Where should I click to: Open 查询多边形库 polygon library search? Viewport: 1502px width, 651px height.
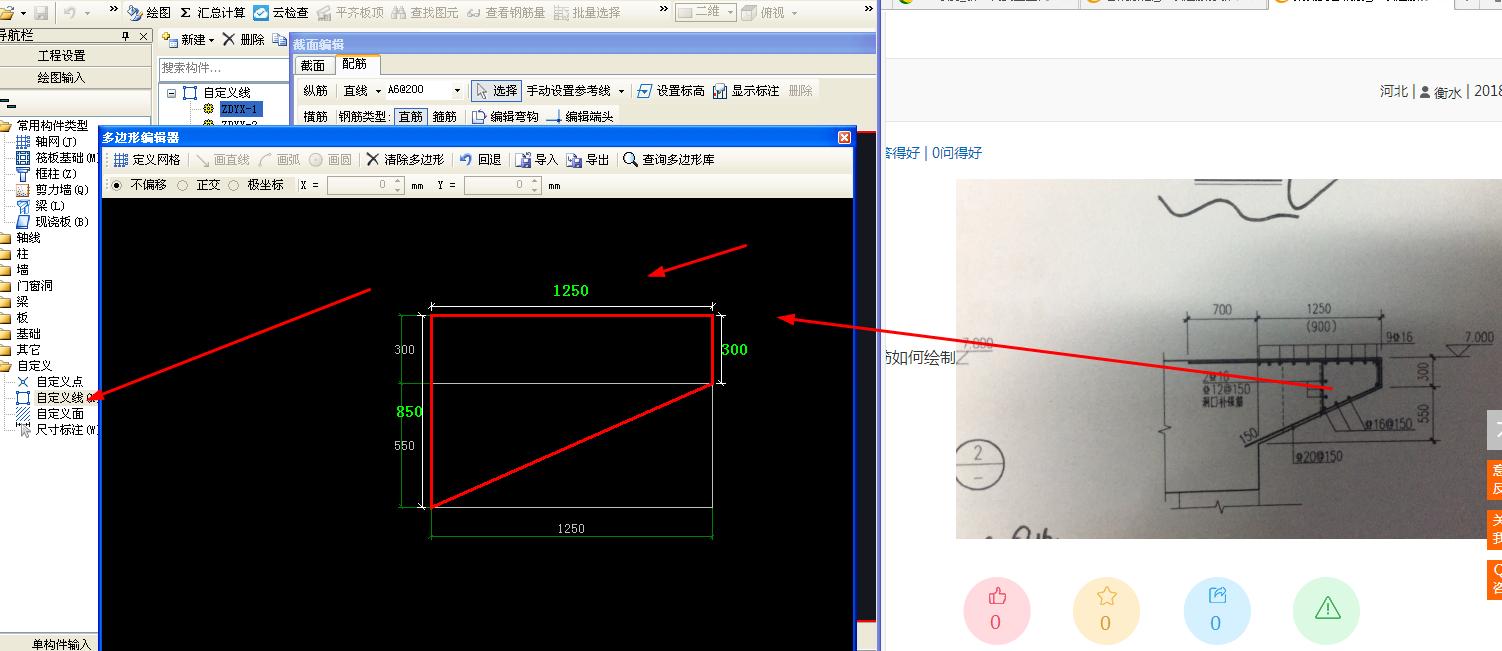(669, 159)
